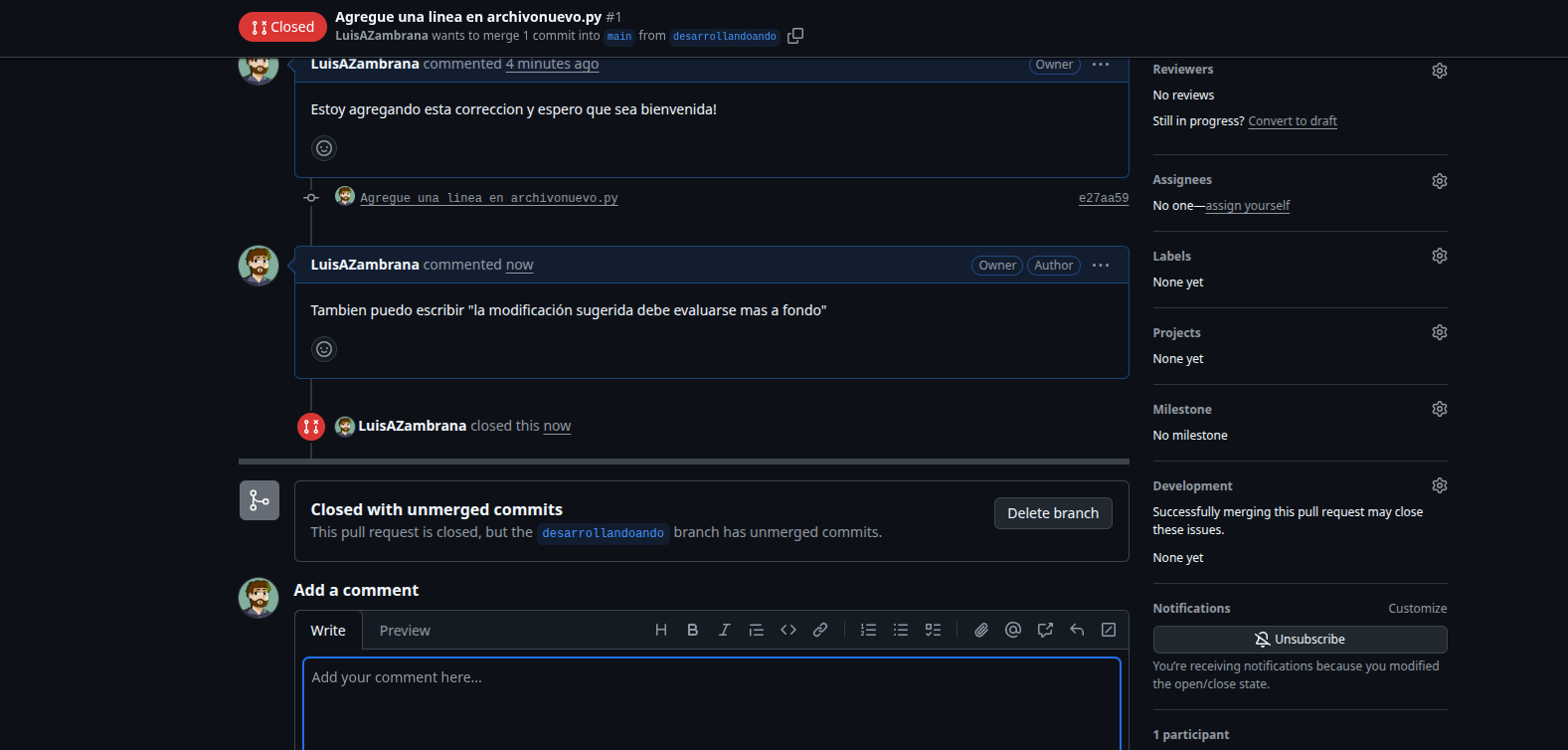Image resolution: width=1568 pixels, height=750 pixels.
Task: Insert a heading in the comment editor
Action: (x=661, y=630)
